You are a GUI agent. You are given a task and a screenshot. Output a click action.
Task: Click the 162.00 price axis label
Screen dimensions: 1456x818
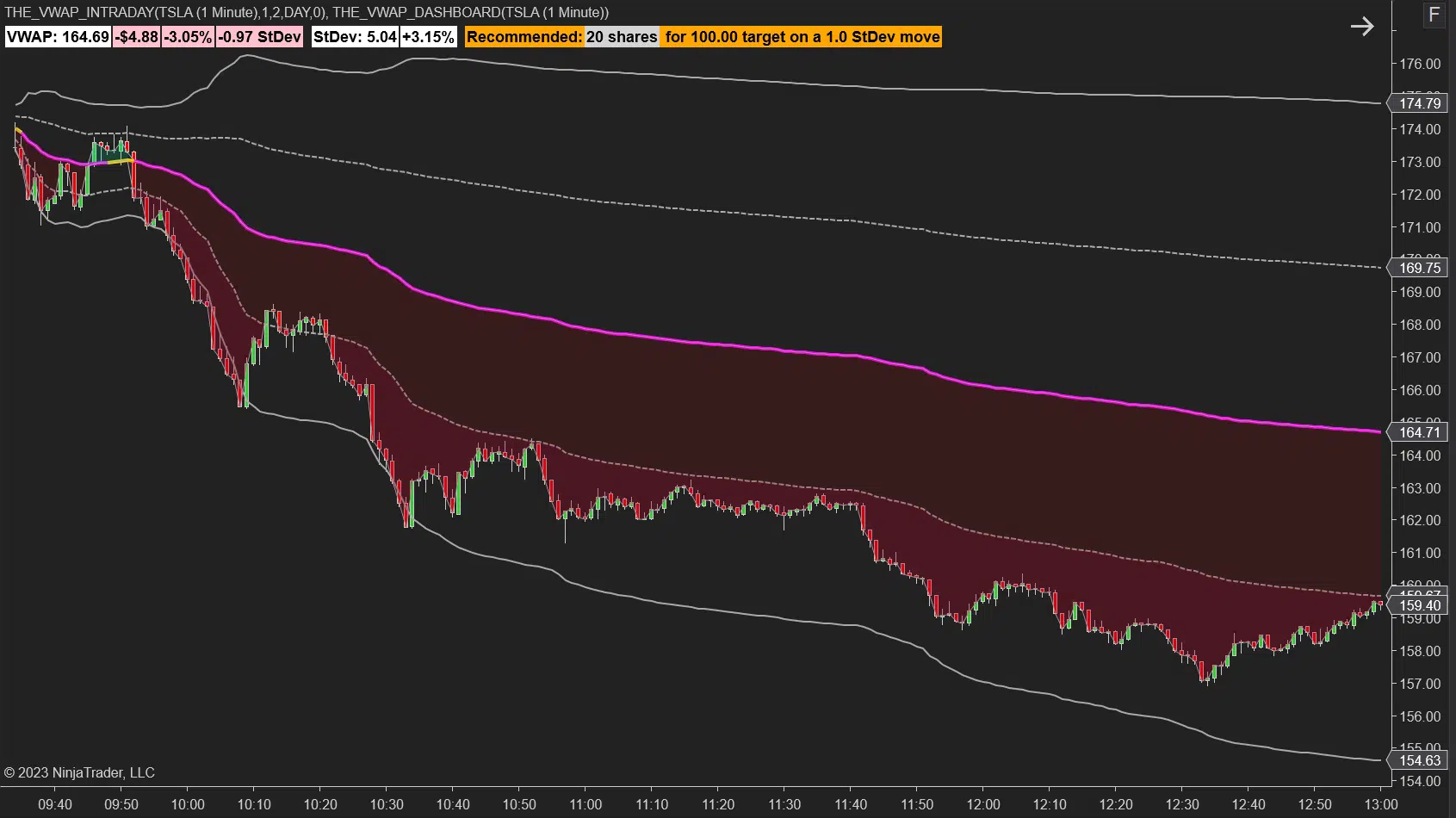1420,520
